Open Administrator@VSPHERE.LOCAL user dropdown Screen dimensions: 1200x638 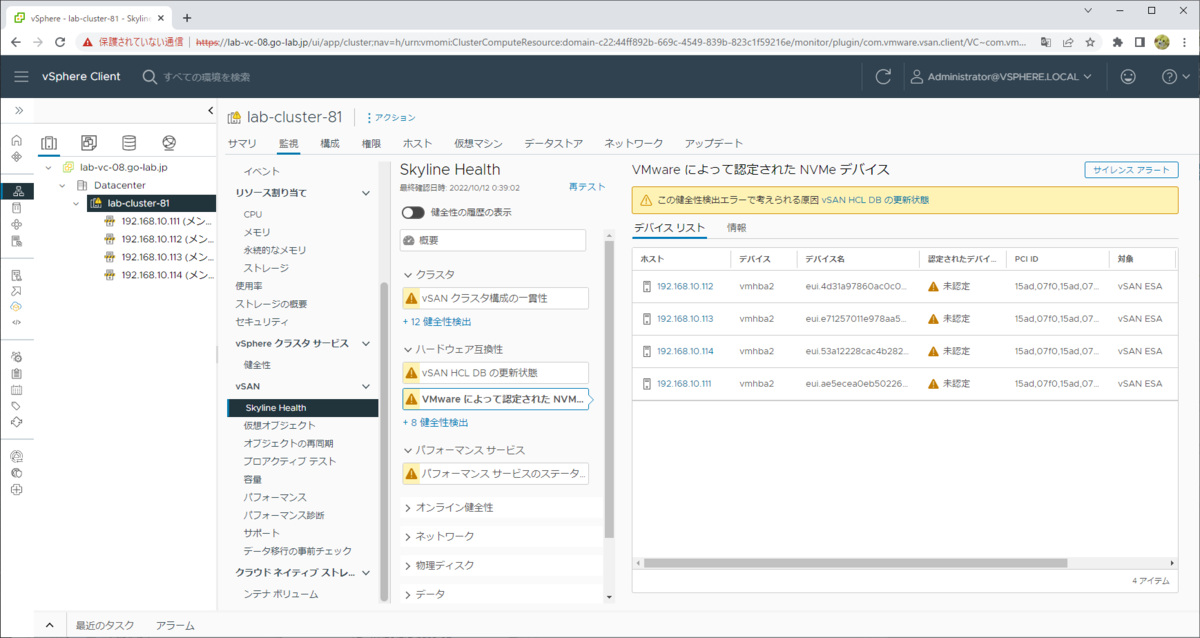pyautogui.click(x=1000, y=77)
